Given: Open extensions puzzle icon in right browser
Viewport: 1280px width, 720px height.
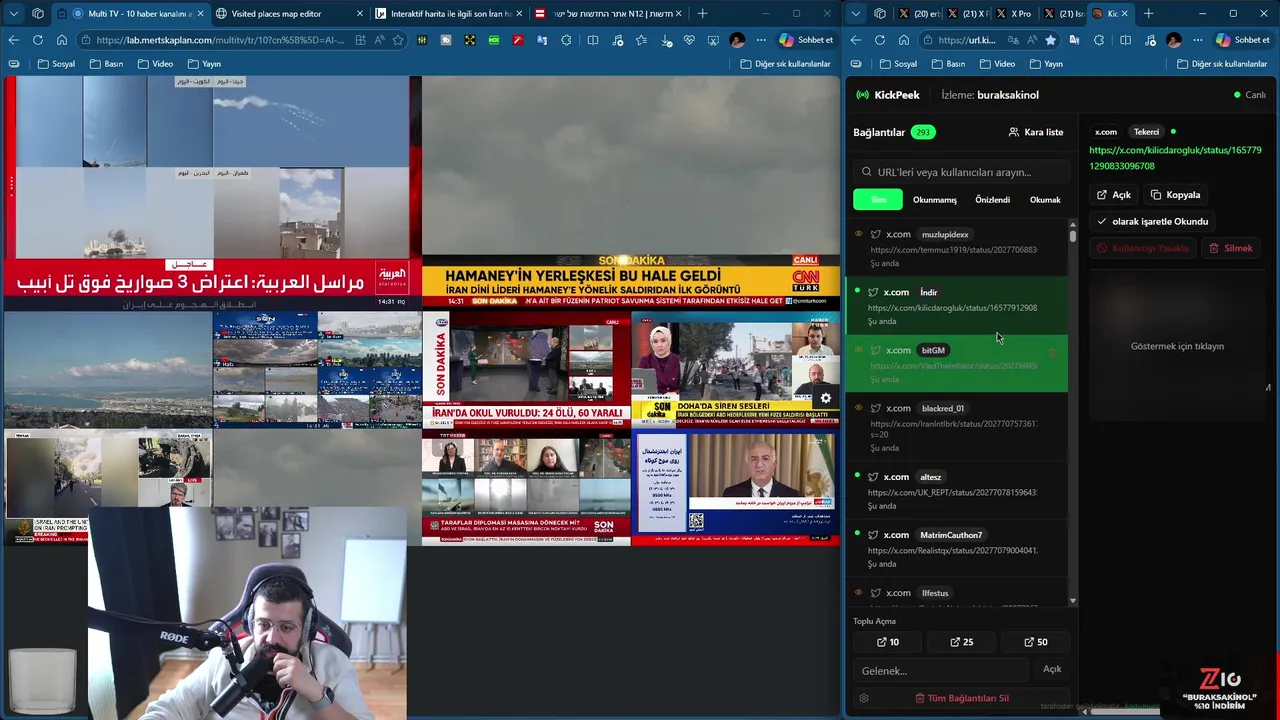Looking at the screenshot, I should tap(1099, 40).
